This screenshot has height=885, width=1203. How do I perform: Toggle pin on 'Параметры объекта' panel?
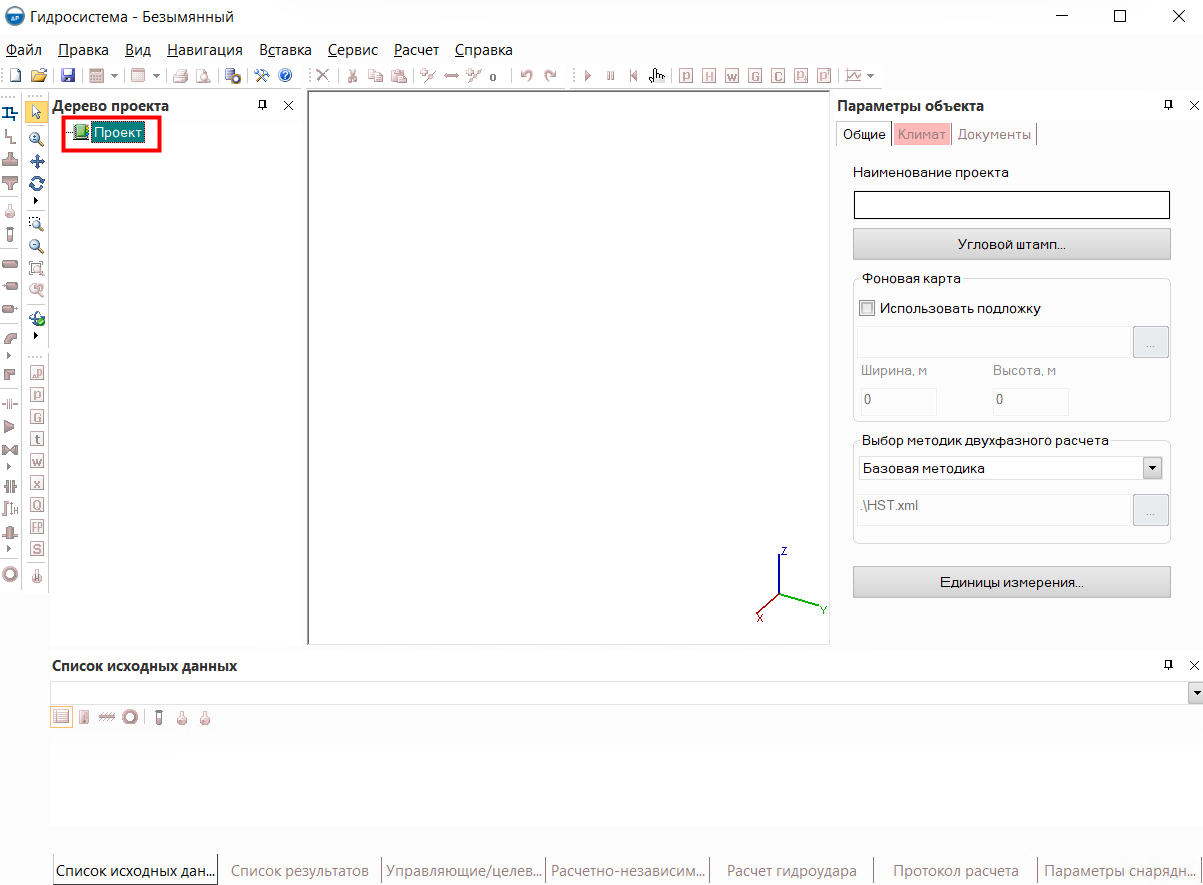pyautogui.click(x=1167, y=106)
